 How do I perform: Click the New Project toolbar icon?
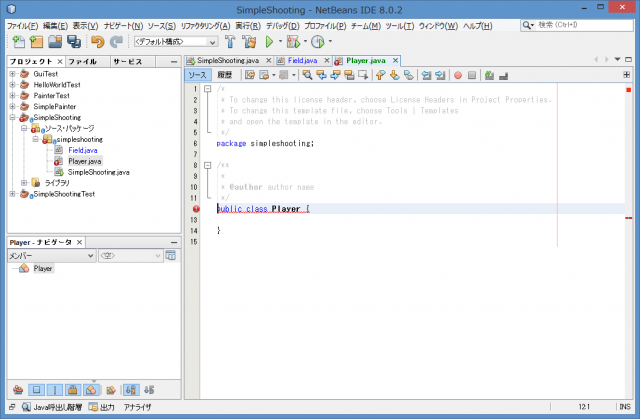[37, 42]
